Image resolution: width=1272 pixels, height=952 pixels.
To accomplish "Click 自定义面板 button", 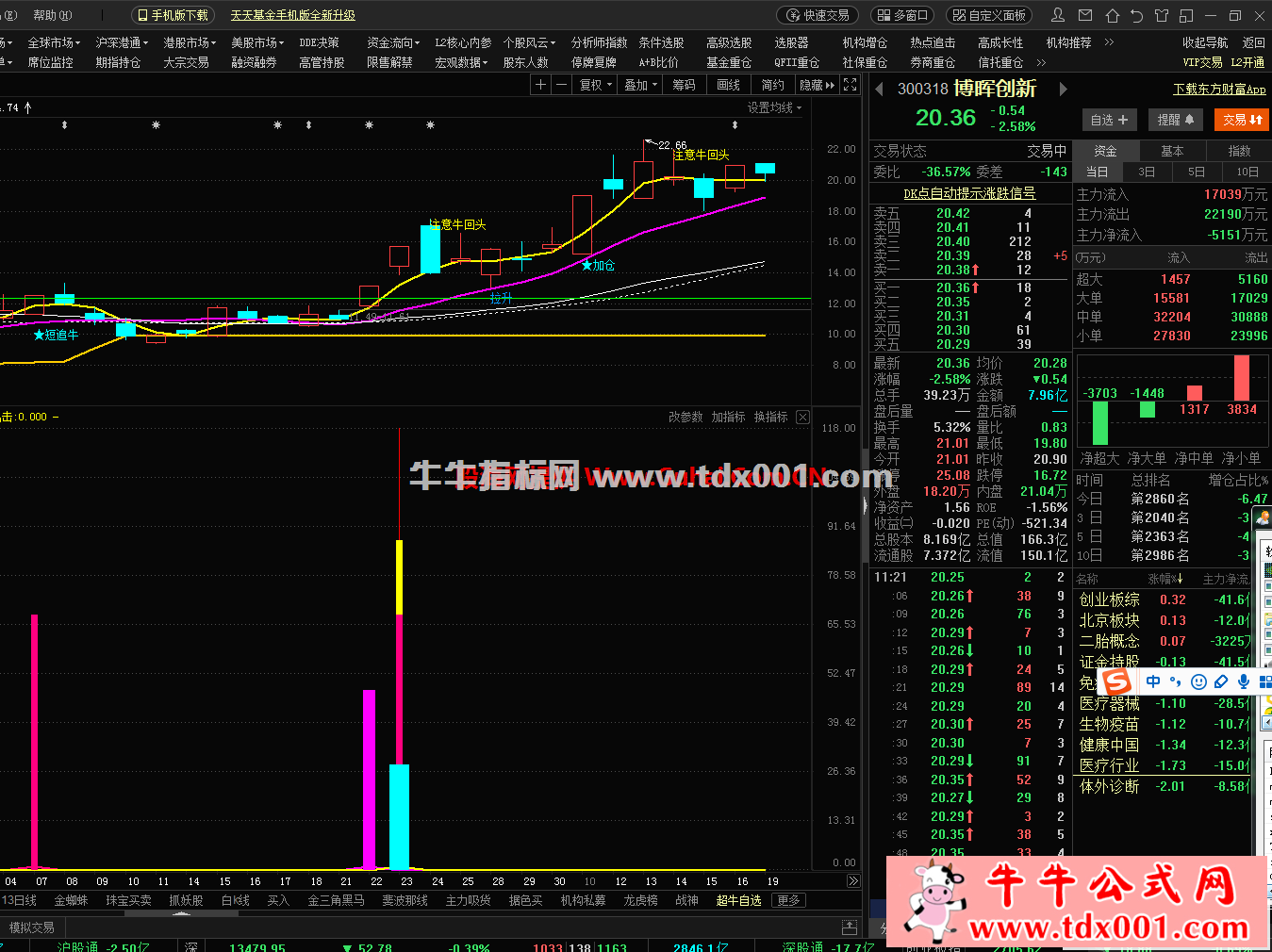I will pyautogui.click(x=989, y=15).
